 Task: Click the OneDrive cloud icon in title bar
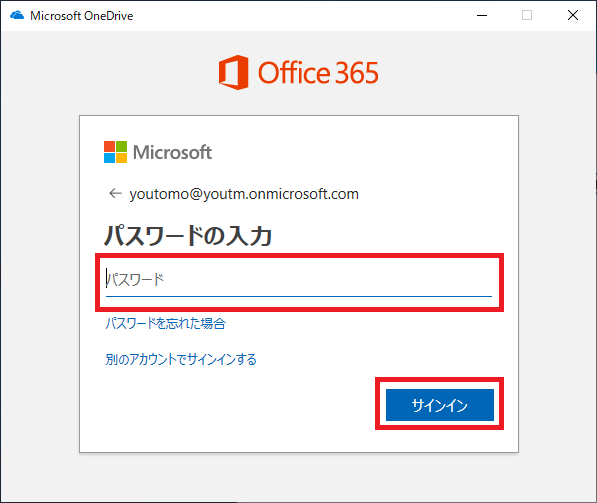click(17, 15)
